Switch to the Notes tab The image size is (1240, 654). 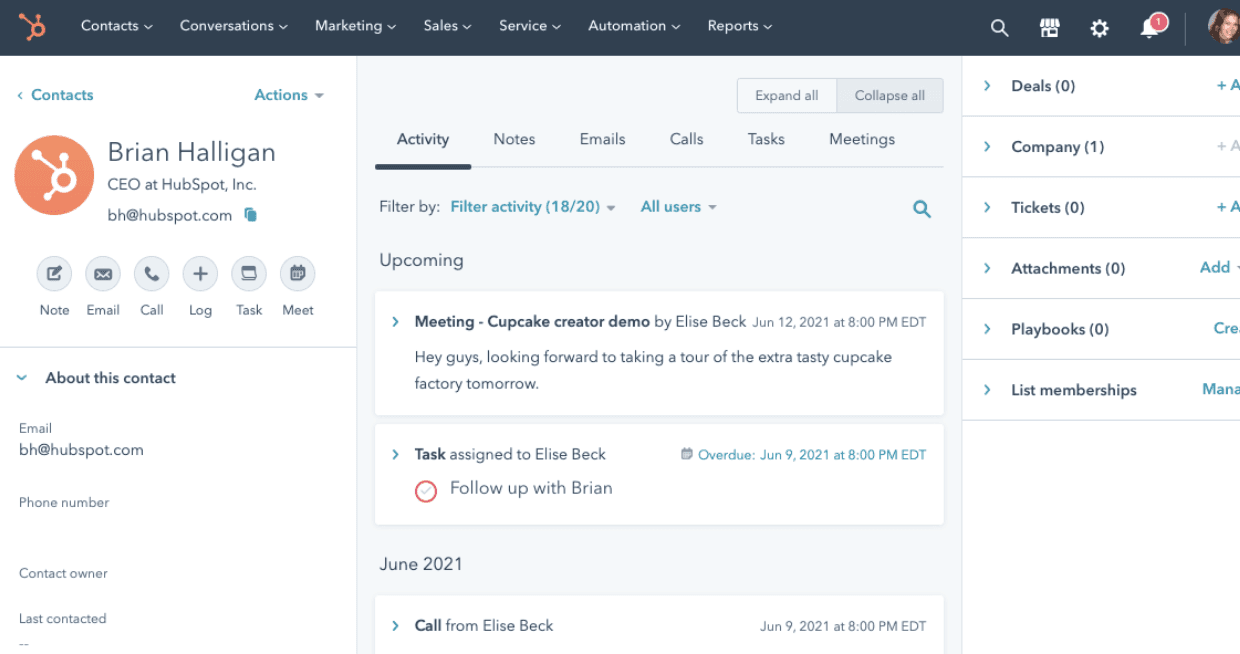click(x=514, y=140)
